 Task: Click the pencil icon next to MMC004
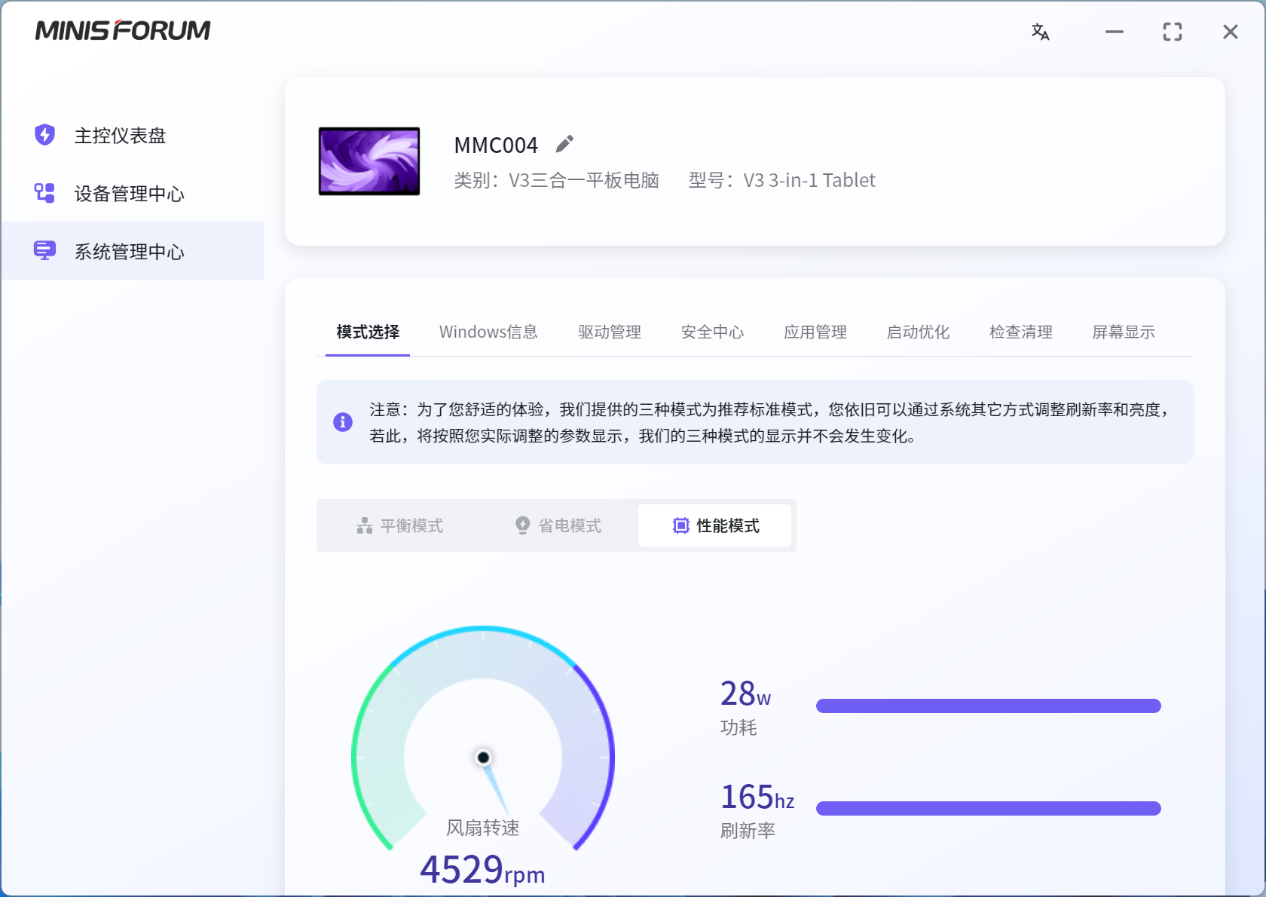click(563, 144)
